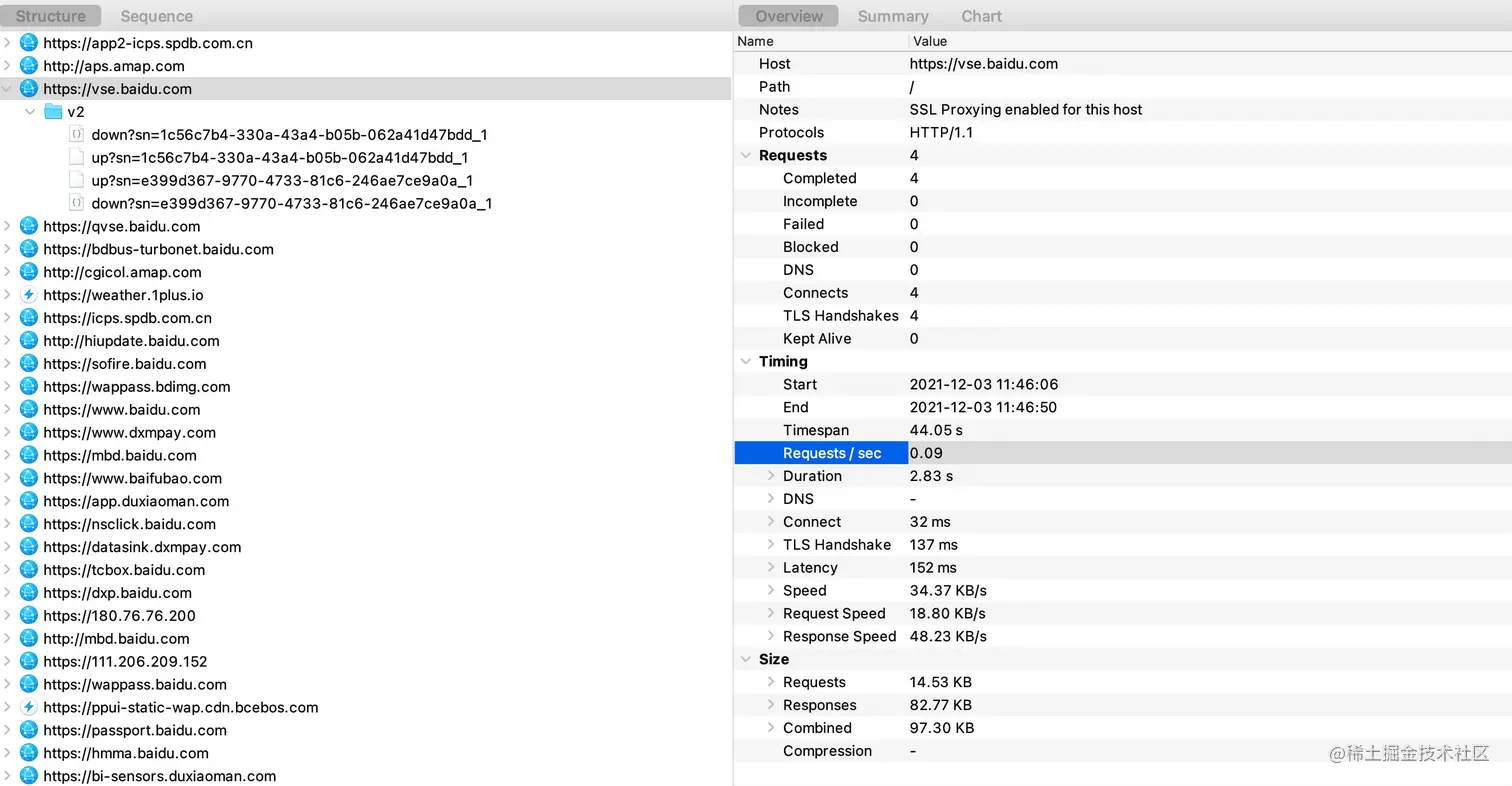Click the globe icon for app.duxiaoman.com
The height and width of the screenshot is (786, 1512).
29,501
